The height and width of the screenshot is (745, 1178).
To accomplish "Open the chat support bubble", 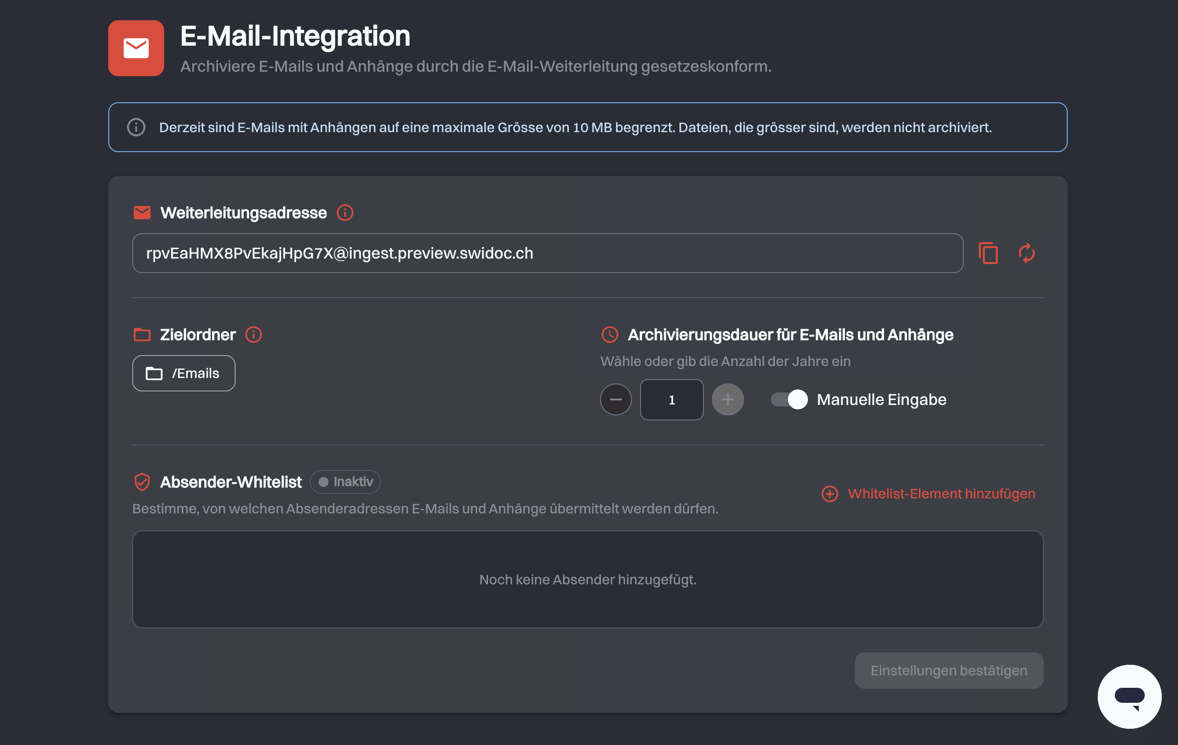I will (x=1129, y=696).
